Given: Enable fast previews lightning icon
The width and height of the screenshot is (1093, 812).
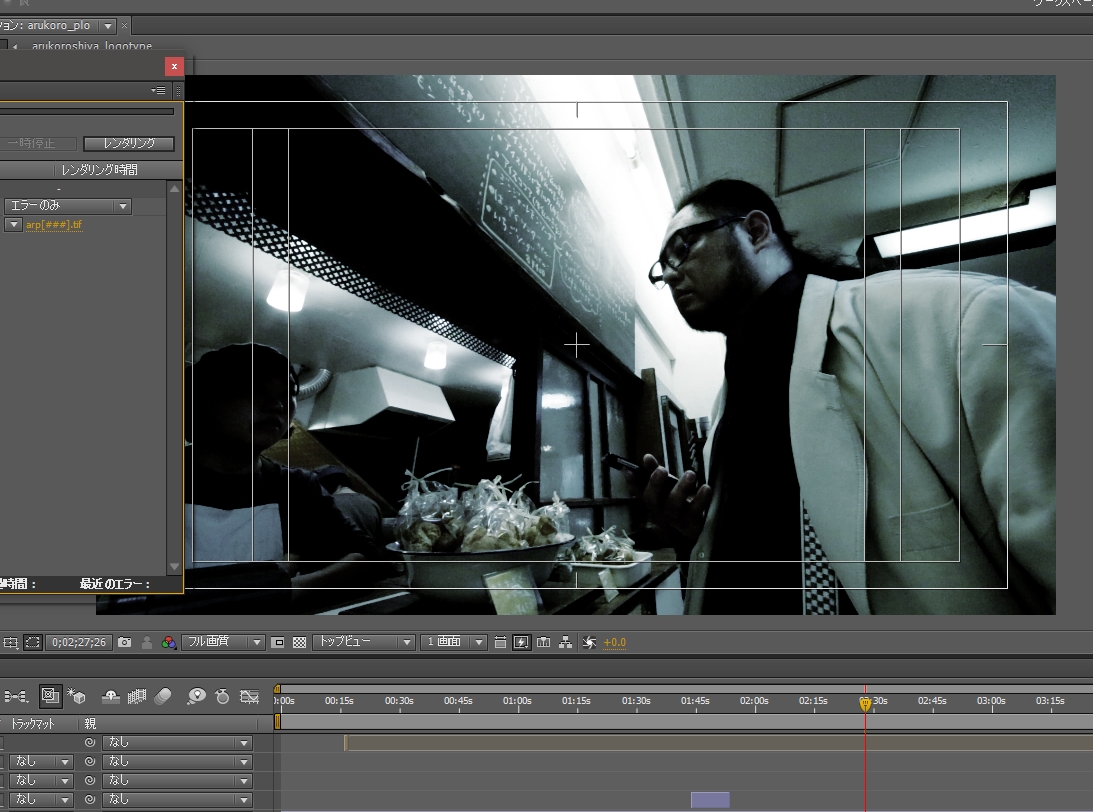Looking at the screenshot, I should 521,642.
